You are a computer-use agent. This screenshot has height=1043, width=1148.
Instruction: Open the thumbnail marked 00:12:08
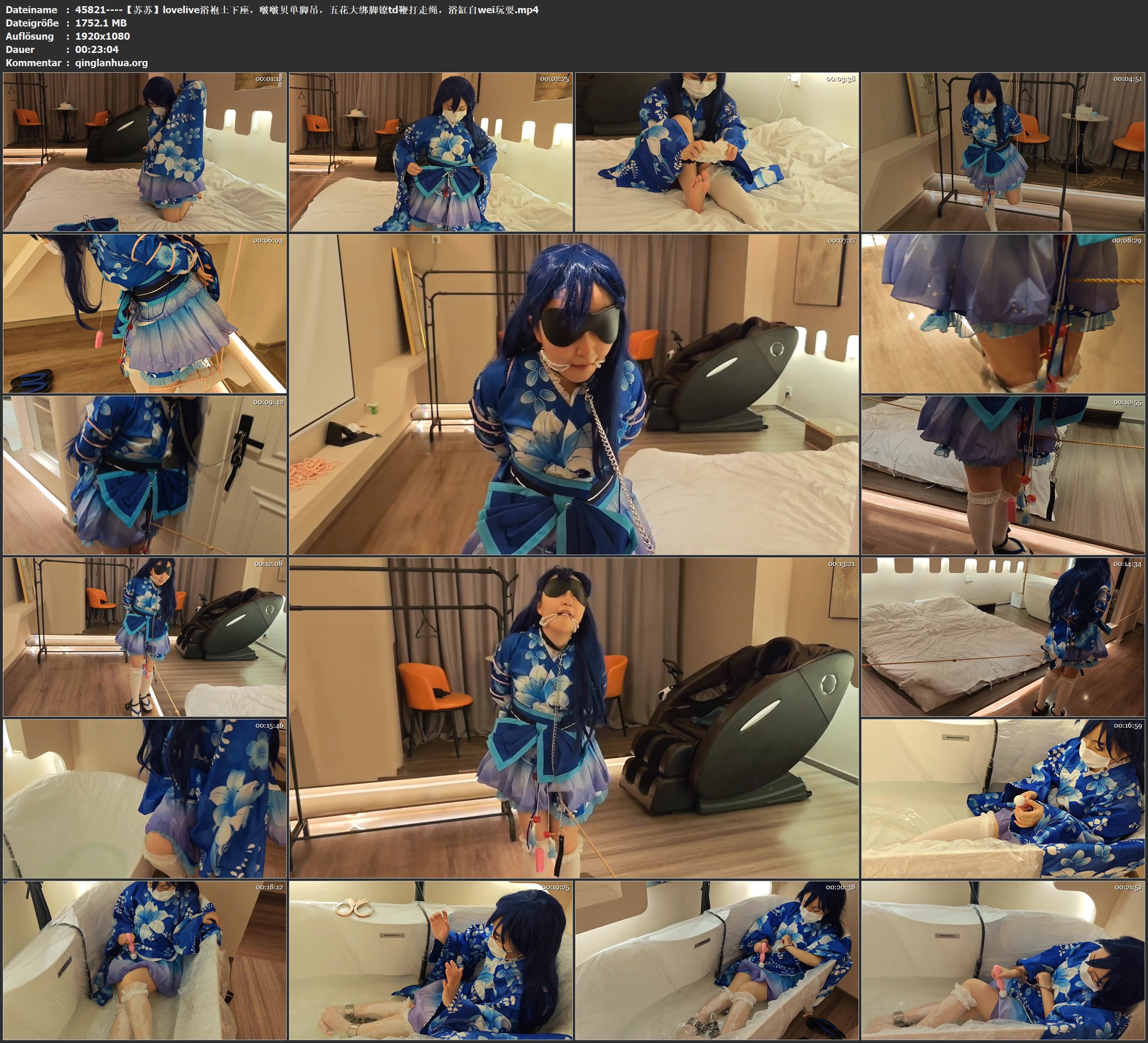pos(145,637)
